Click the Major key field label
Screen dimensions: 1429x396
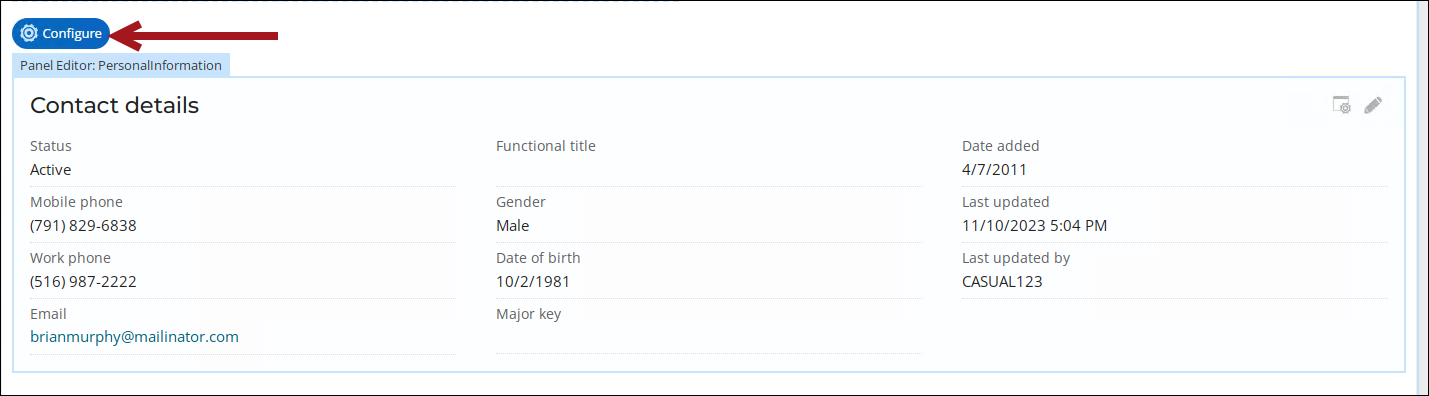529,314
